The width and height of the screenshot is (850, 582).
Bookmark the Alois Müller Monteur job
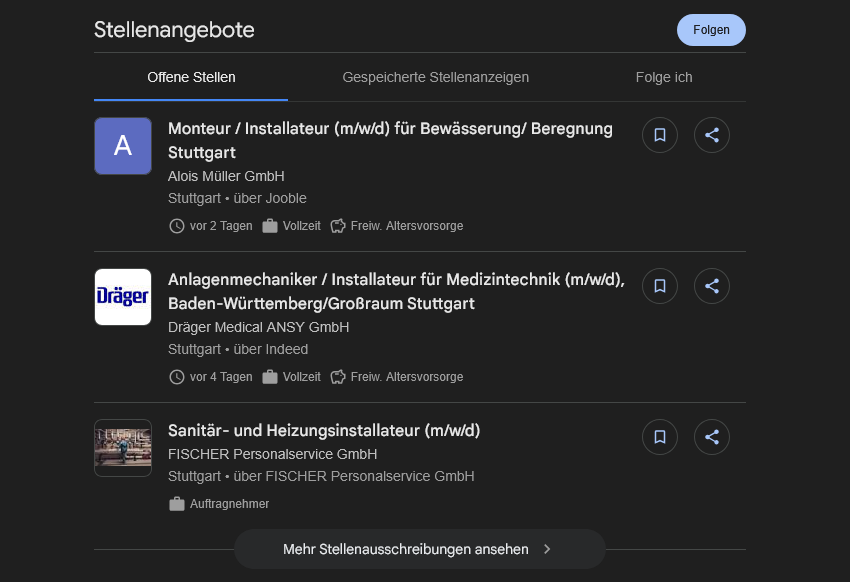[x=660, y=135]
